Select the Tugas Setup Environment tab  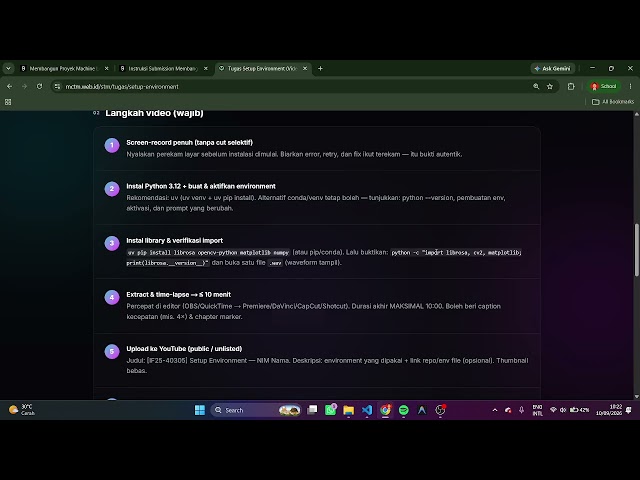[x=261, y=69]
